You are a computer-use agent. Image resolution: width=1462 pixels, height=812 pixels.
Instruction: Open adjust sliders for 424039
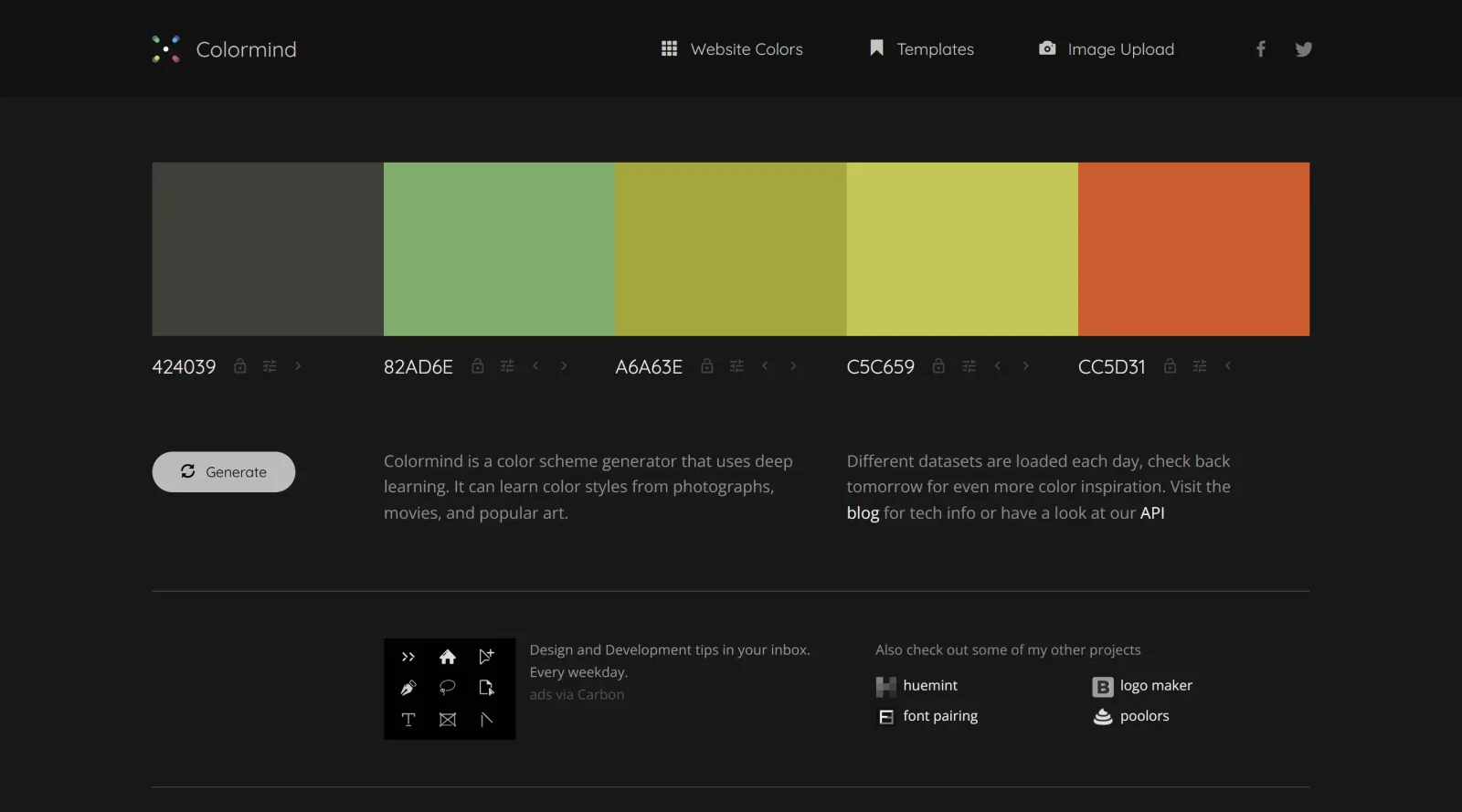270,366
